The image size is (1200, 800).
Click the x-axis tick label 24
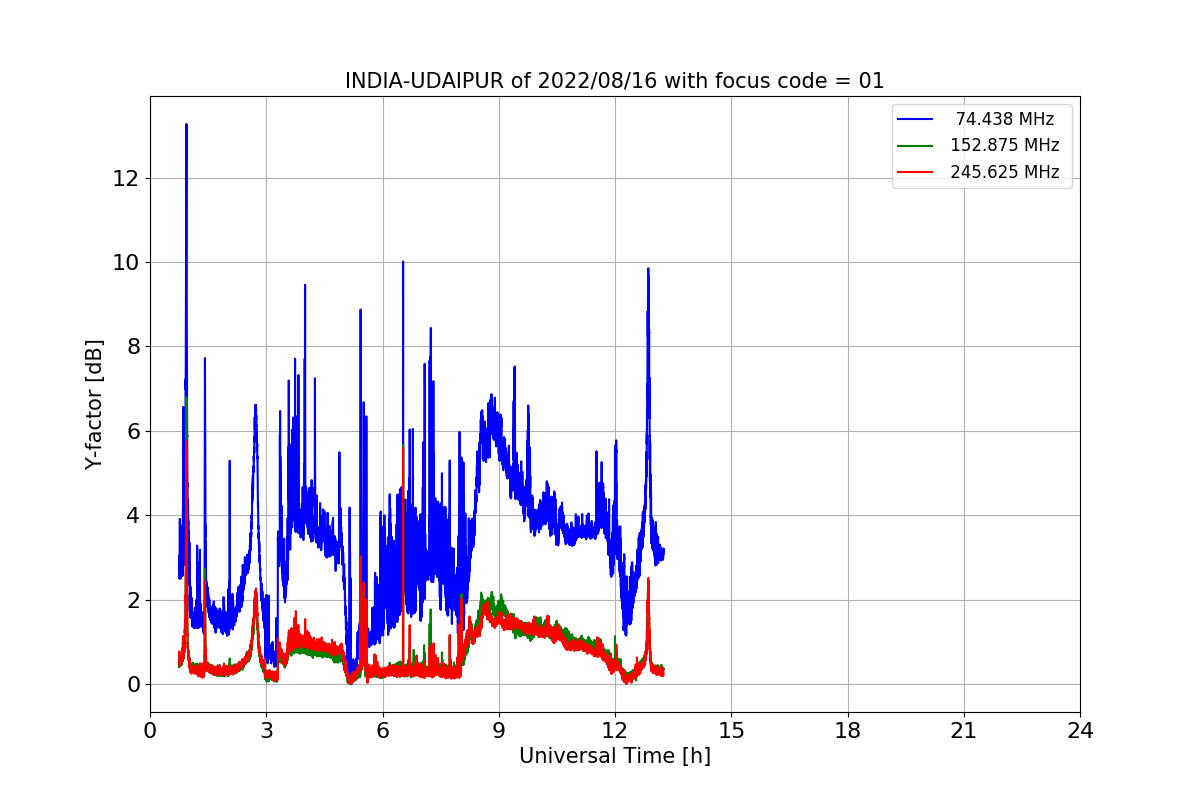(x=1080, y=731)
